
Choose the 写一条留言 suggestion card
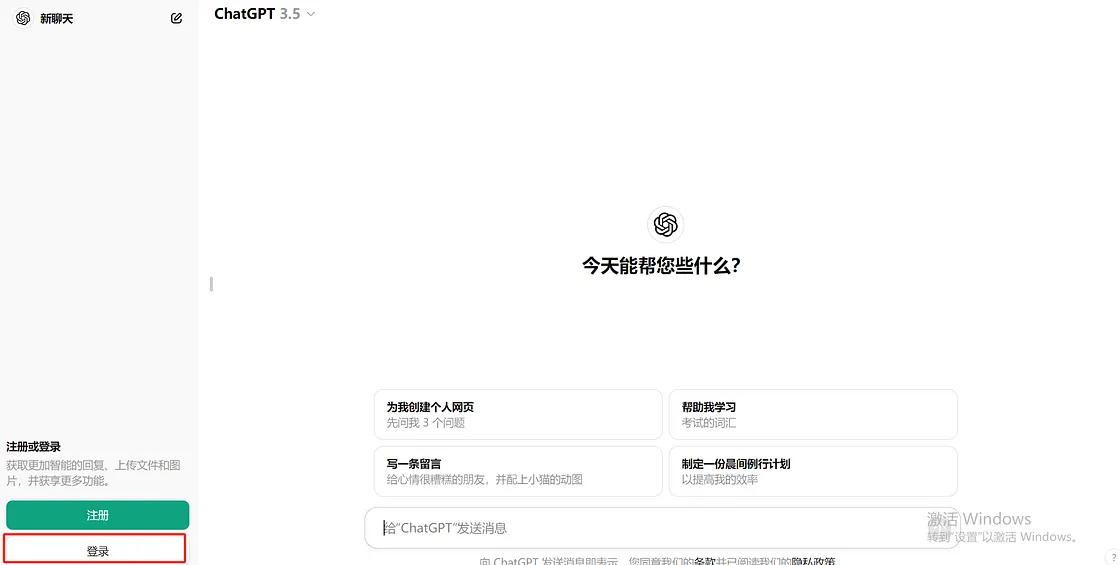coord(518,471)
